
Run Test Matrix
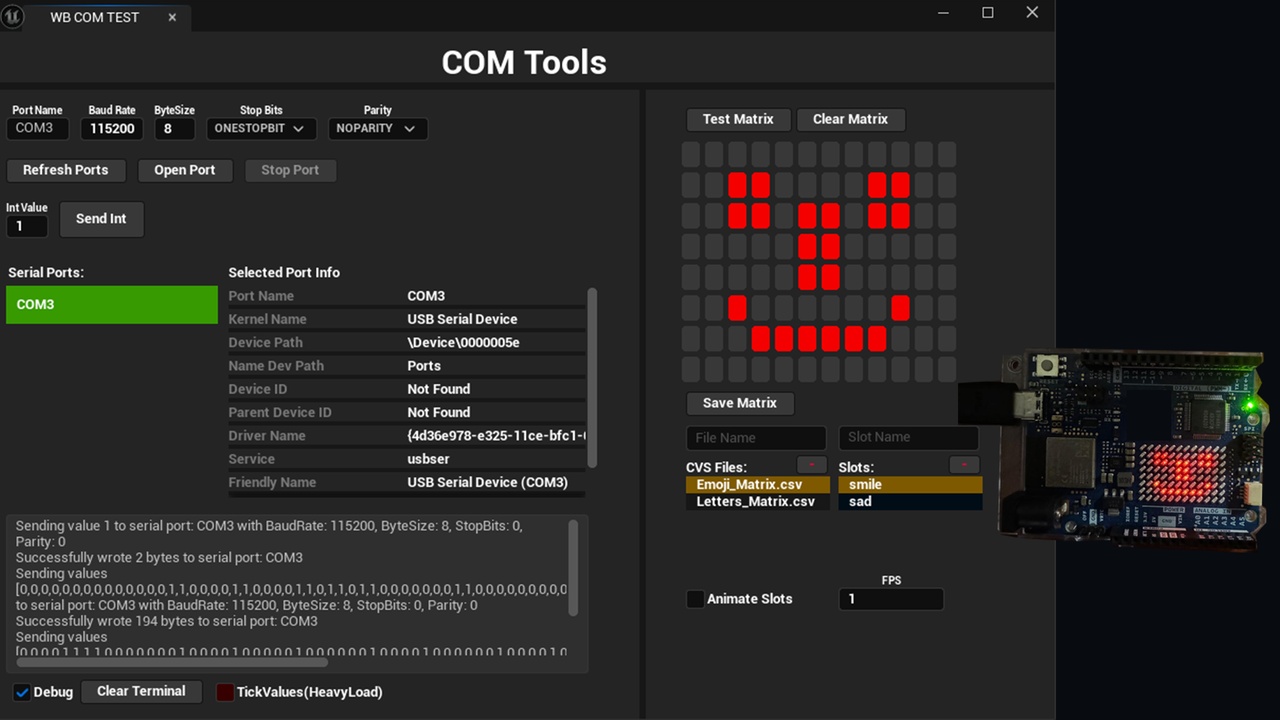(x=738, y=119)
